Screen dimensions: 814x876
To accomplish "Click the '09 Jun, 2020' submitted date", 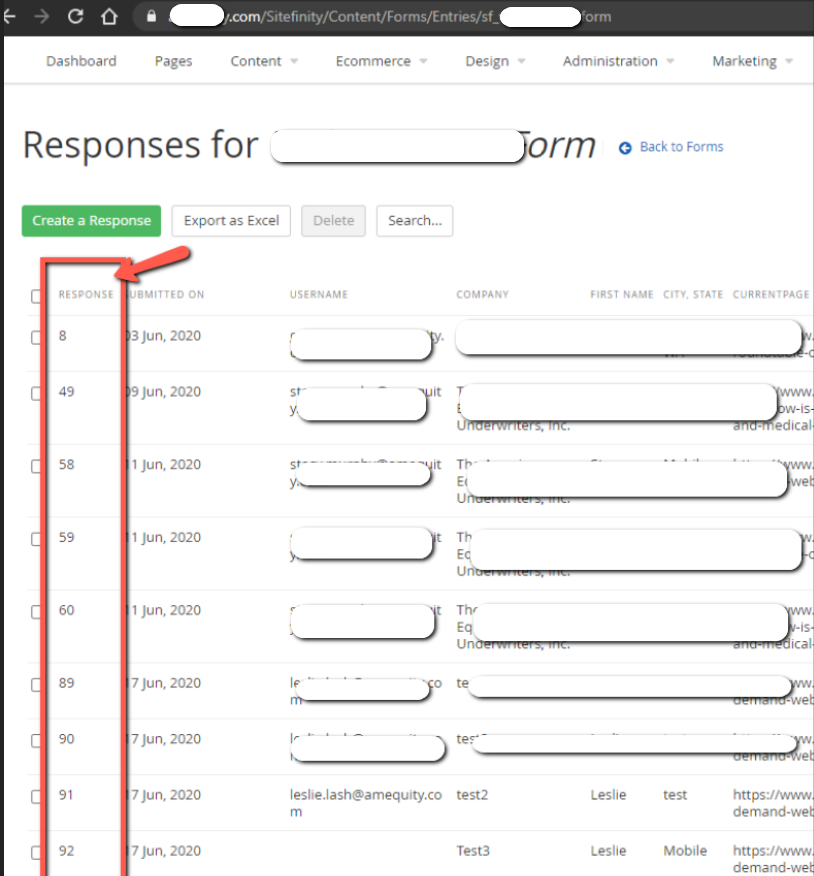I will coord(163,392).
